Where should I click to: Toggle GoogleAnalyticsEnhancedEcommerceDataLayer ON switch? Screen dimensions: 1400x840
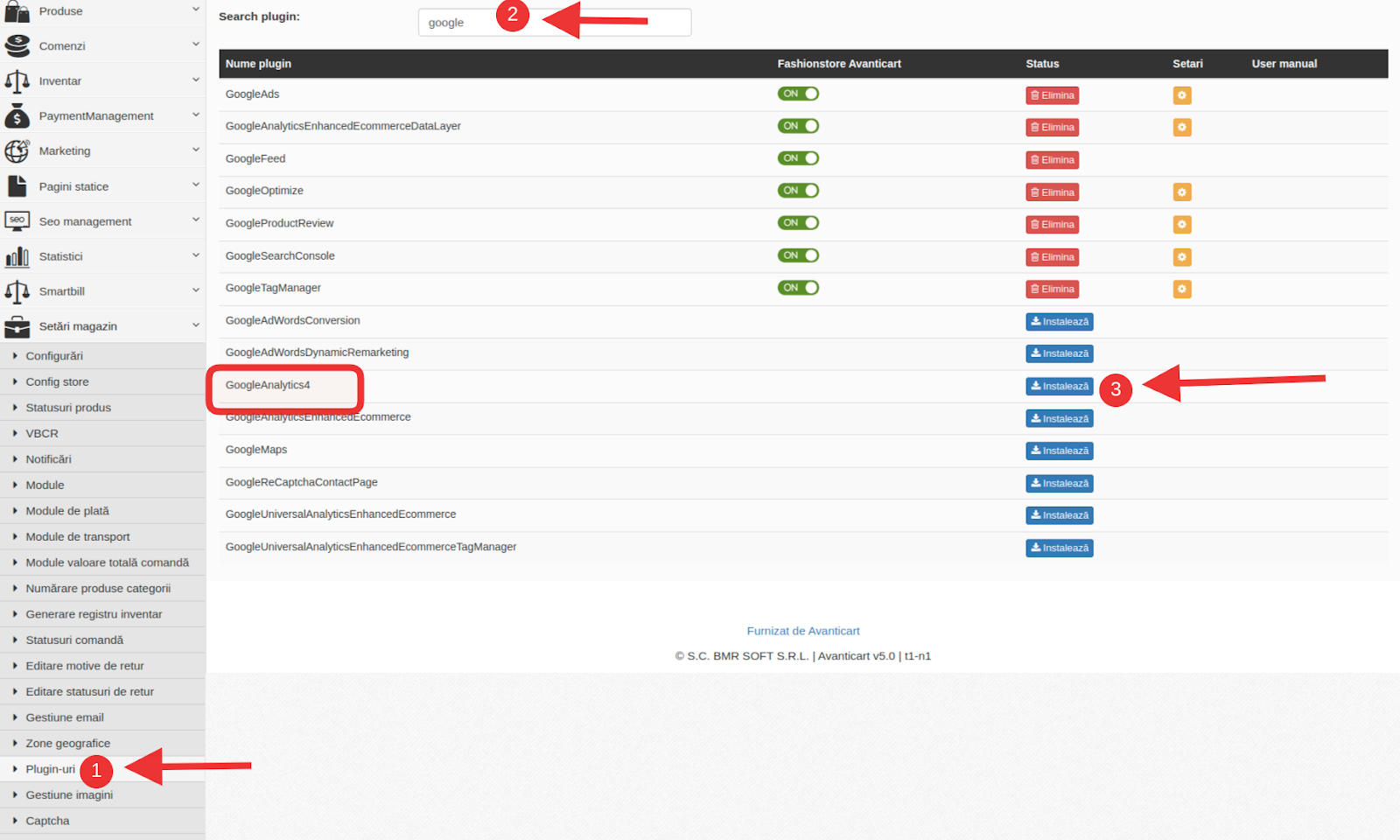[x=798, y=126]
